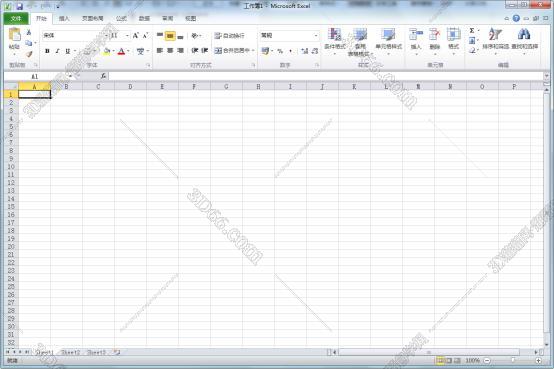Open AutoSum dropdown arrow
Viewport: 554px width, 369px height.
(x=479, y=31)
